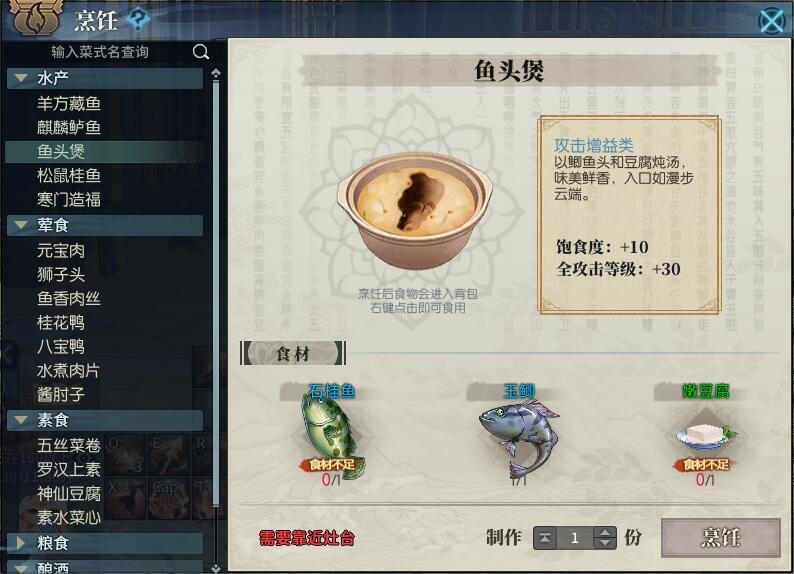Set quantity to maximum with the top arrow
Screen dimensions: 794x574
(x=545, y=538)
